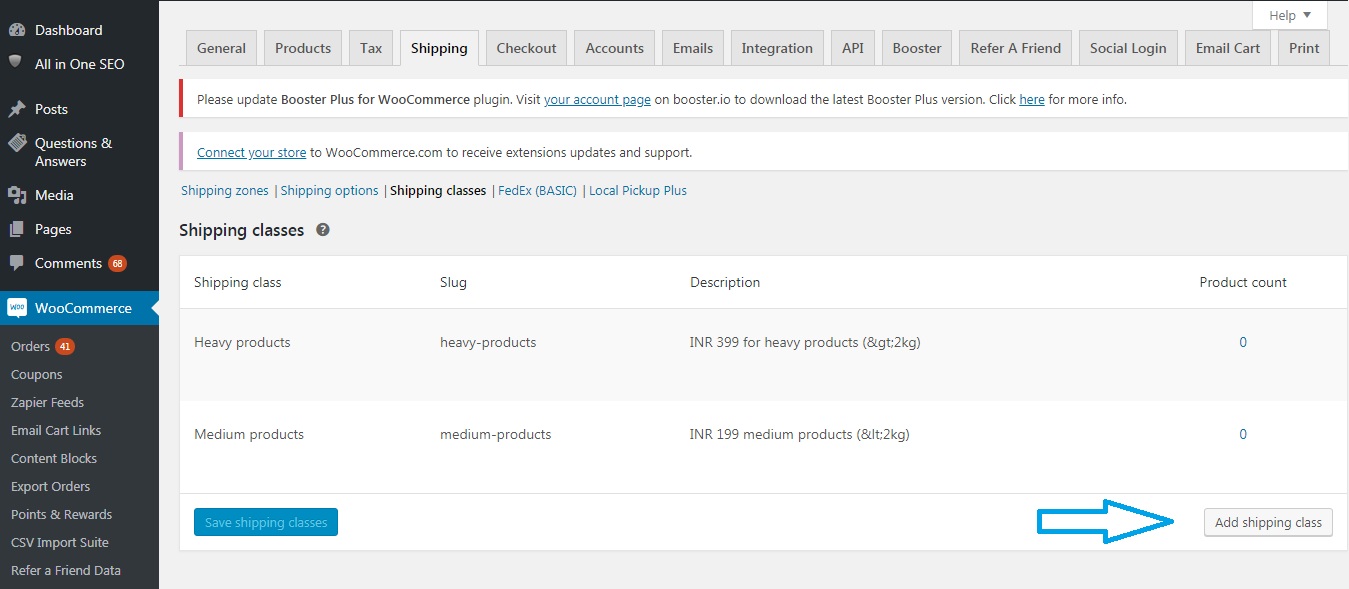The height and width of the screenshot is (589, 1349).
Task: Open the Tax settings tab
Action: [x=371, y=48]
